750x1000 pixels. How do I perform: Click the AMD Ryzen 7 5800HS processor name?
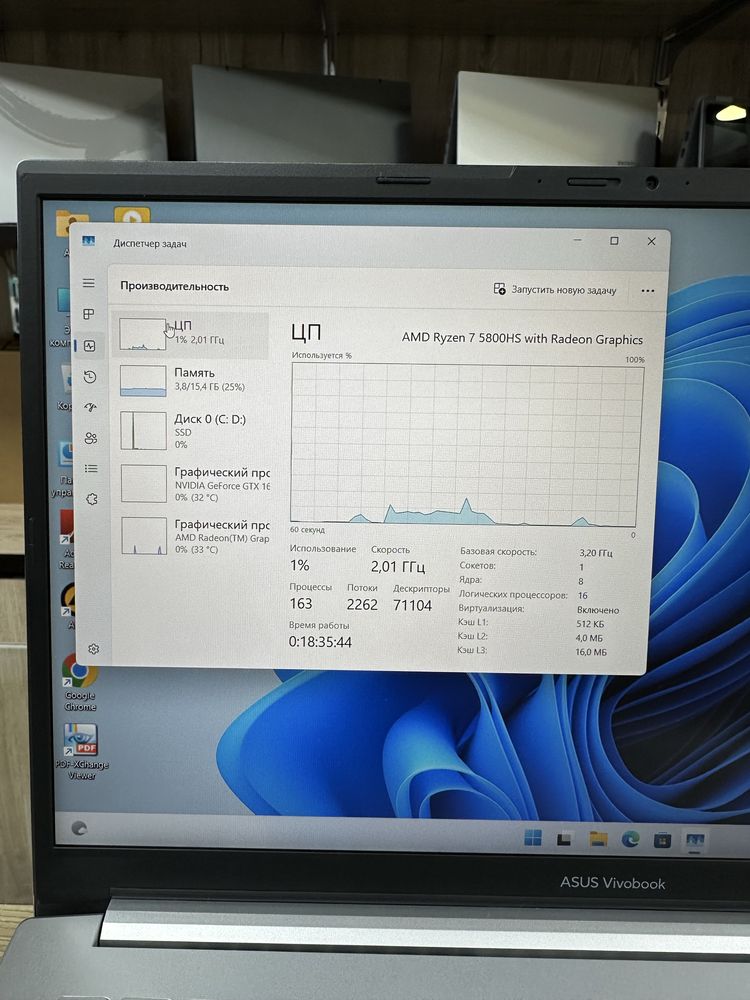pyautogui.click(x=522, y=339)
